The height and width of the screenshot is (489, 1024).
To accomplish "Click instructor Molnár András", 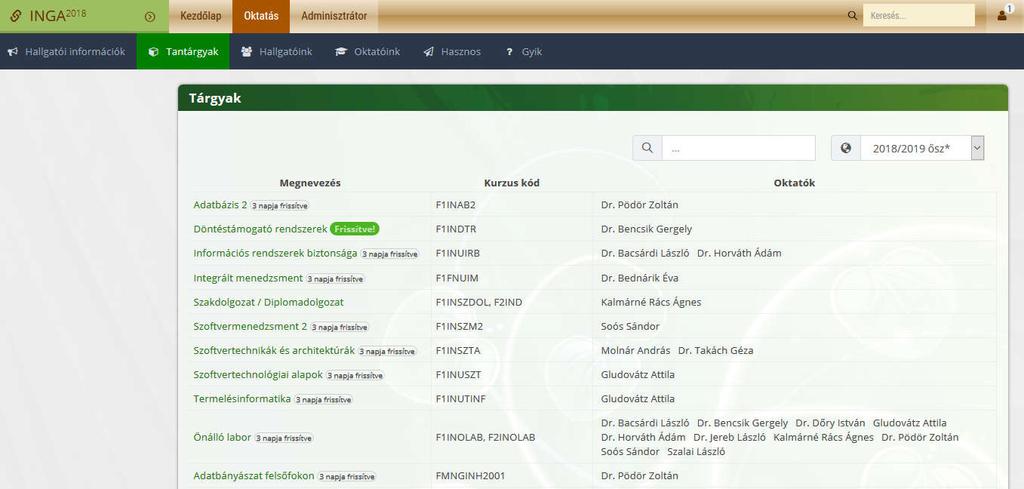I will click(x=635, y=350).
